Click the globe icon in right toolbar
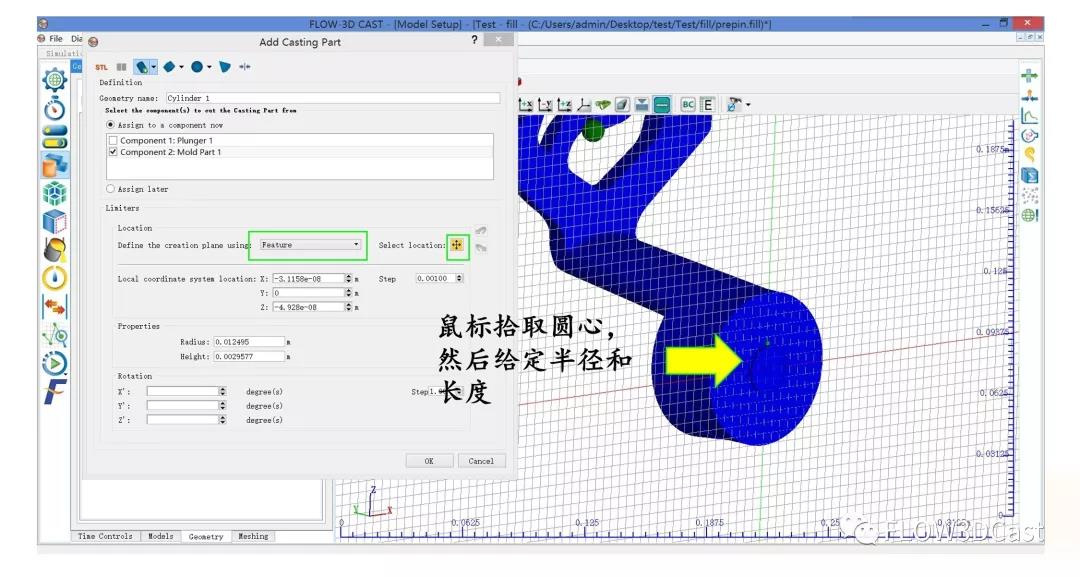1080x577 pixels. (1029, 214)
